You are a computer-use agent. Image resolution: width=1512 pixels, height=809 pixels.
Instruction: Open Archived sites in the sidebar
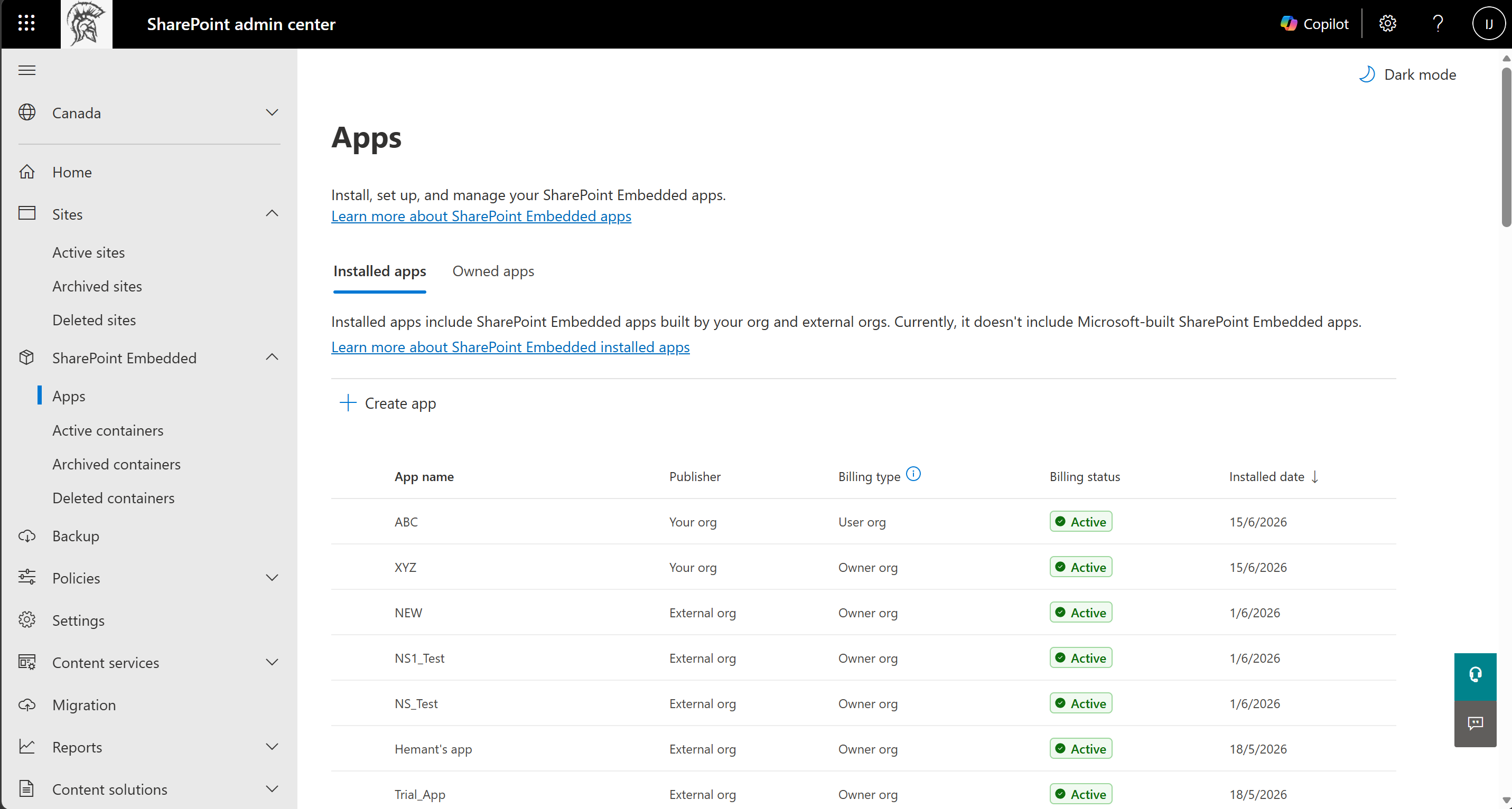click(x=97, y=286)
